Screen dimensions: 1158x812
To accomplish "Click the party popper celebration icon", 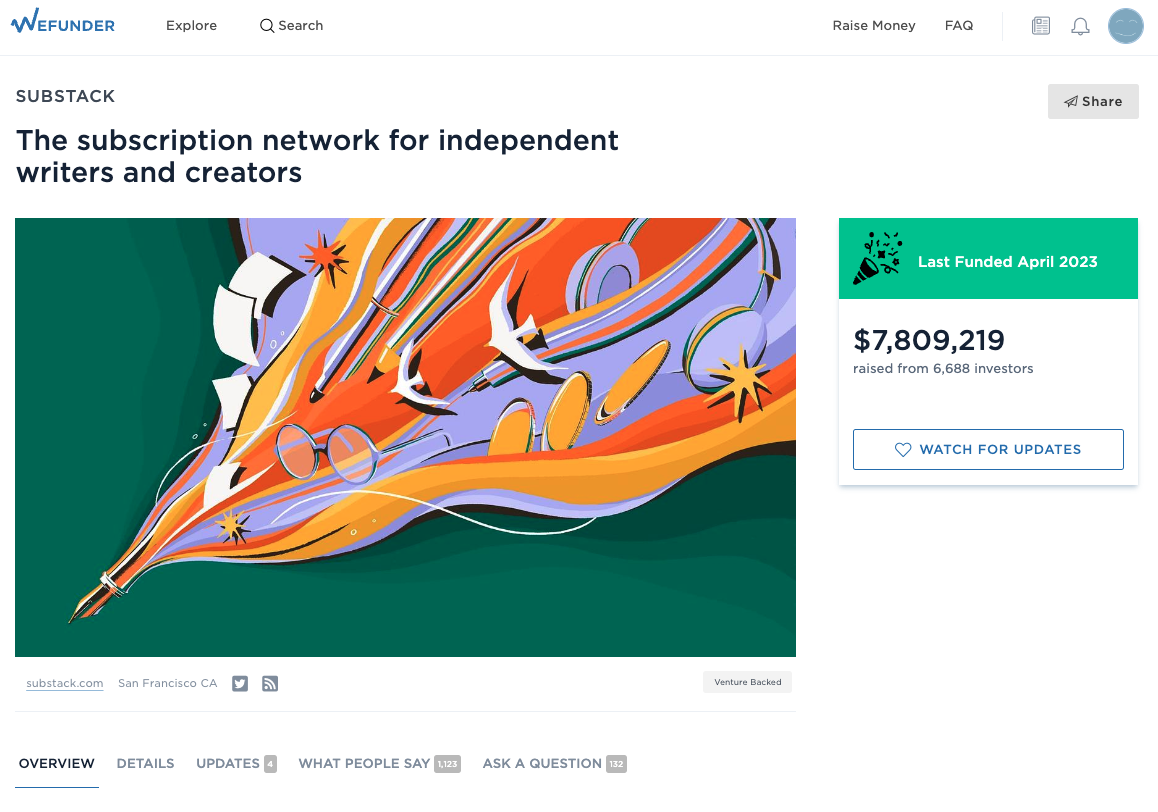I will point(877,259).
